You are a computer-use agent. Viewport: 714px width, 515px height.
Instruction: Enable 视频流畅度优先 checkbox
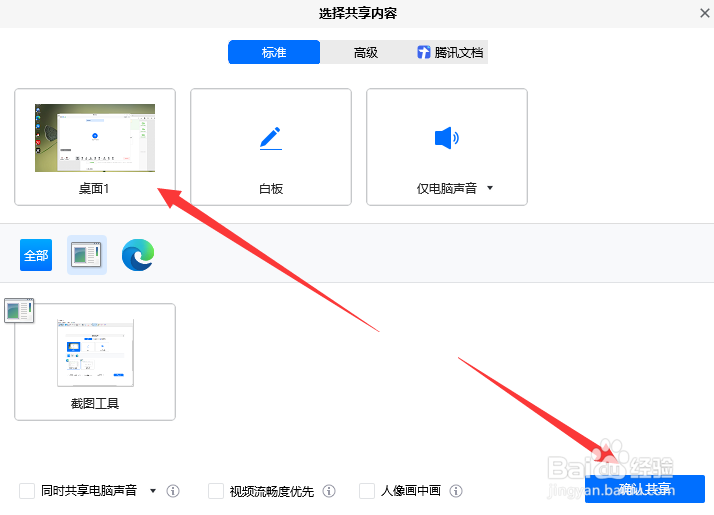(216, 491)
